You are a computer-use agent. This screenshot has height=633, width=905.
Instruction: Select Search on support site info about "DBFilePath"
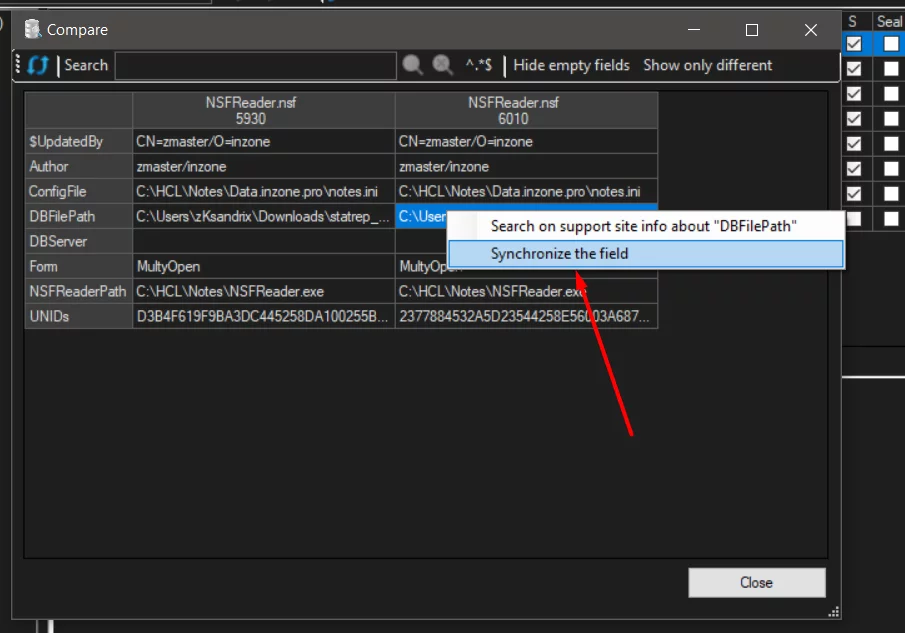pos(646,226)
